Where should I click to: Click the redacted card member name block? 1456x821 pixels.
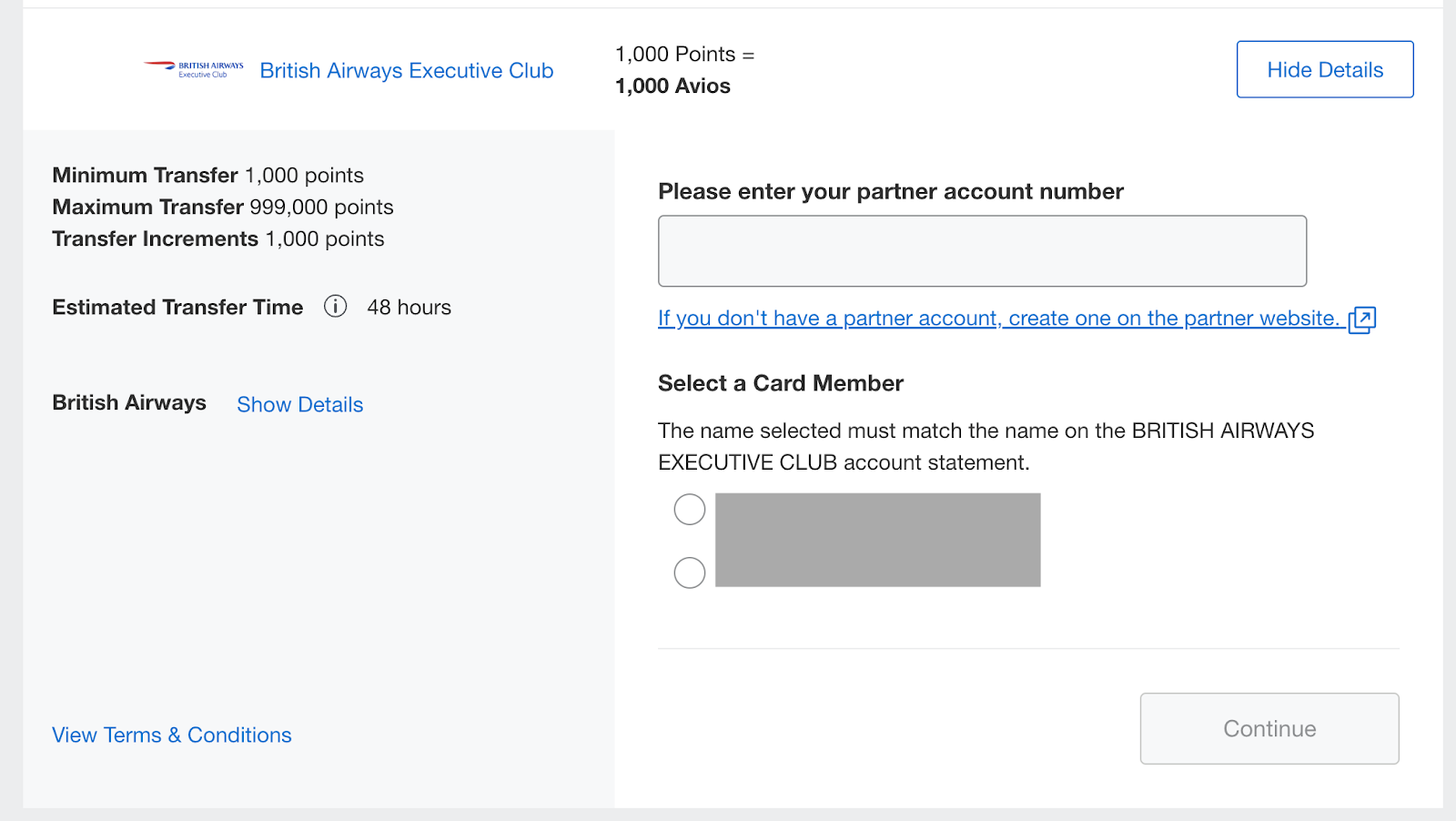pyautogui.click(x=877, y=540)
